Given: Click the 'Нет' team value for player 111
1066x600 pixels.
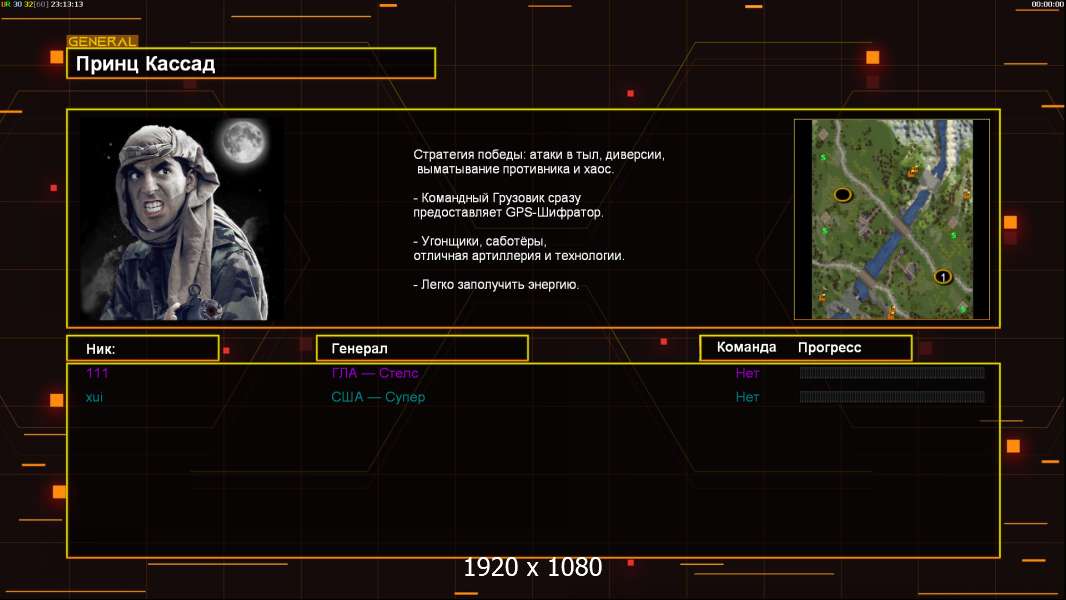Looking at the screenshot, I should tap(747, 373).
